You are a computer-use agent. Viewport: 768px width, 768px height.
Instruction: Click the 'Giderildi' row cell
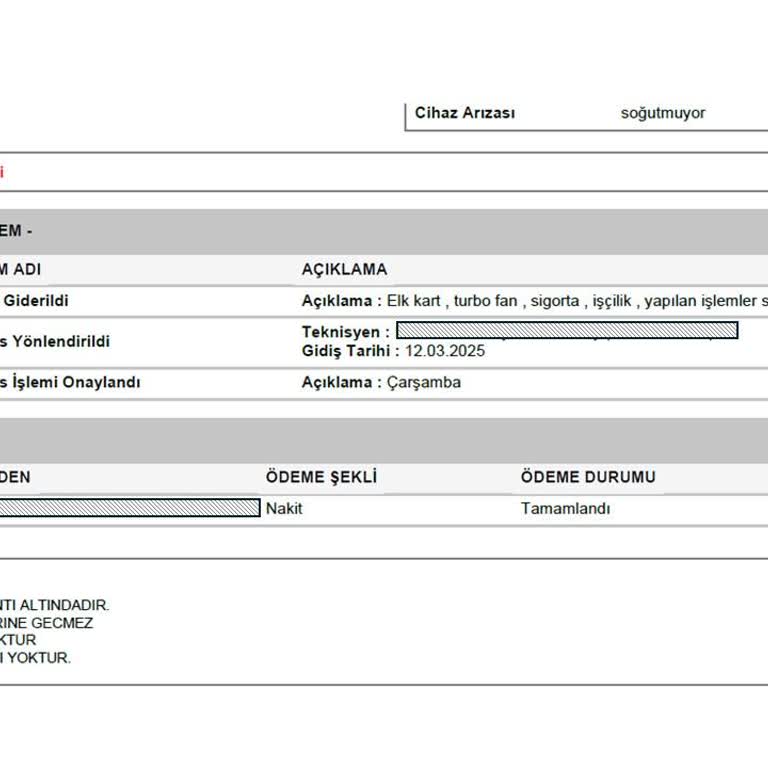pyautogui.click(x=36, y=301)
